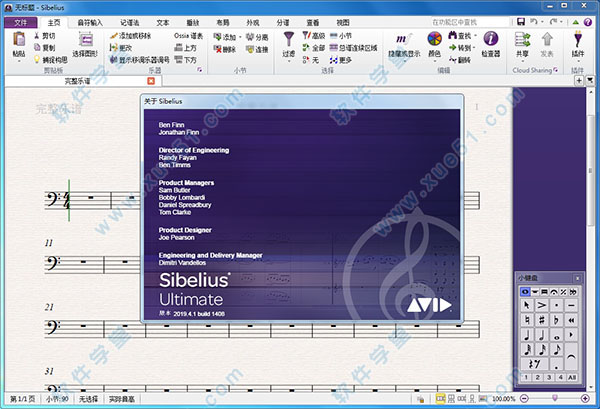Screen dimensions: 600x409
Task: Switch to the 音符输入 ribbon tab
Action: pyautogui.click(x=90, y=21)
